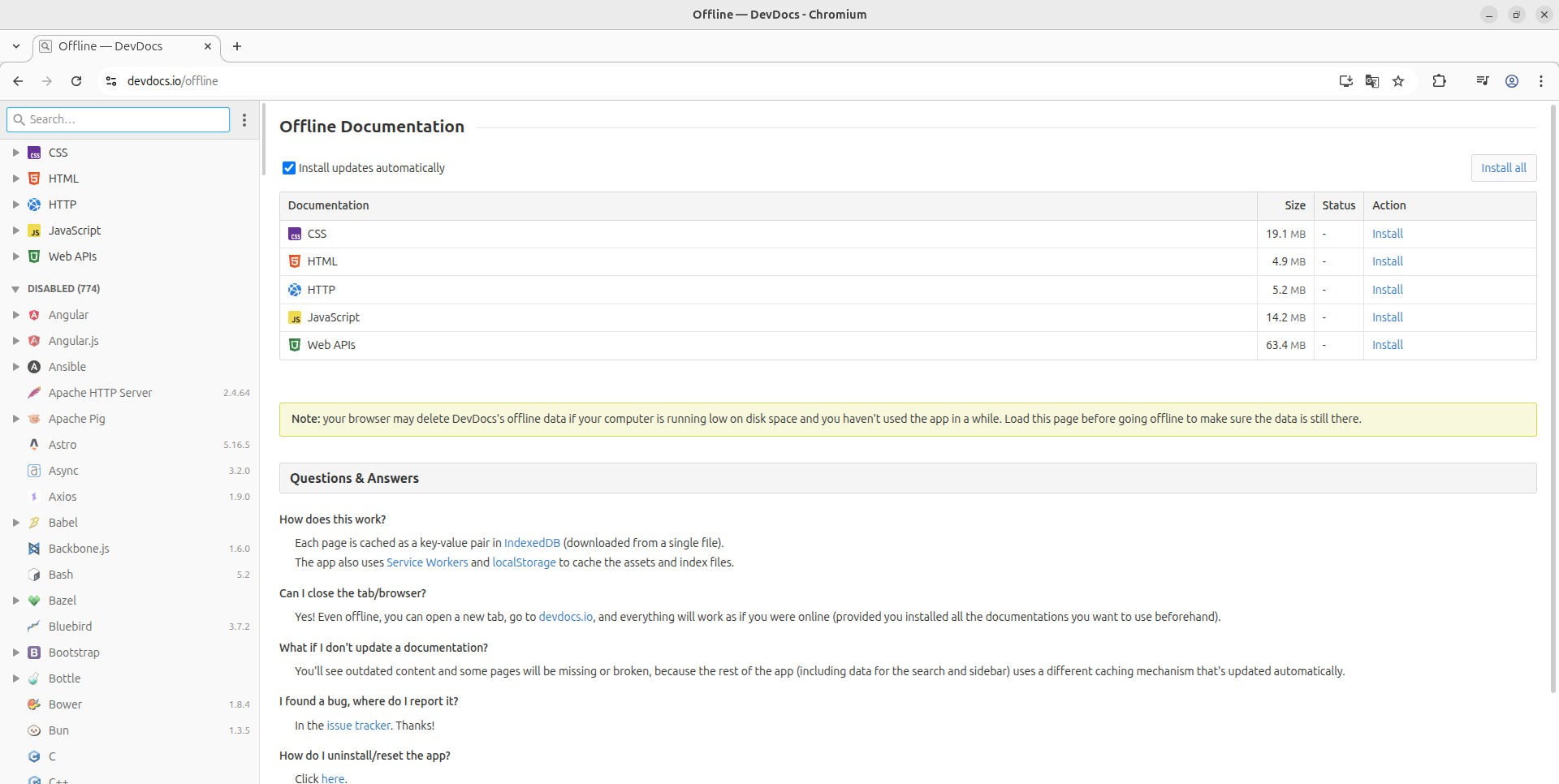Reload the page with the refresh icon

76,81
